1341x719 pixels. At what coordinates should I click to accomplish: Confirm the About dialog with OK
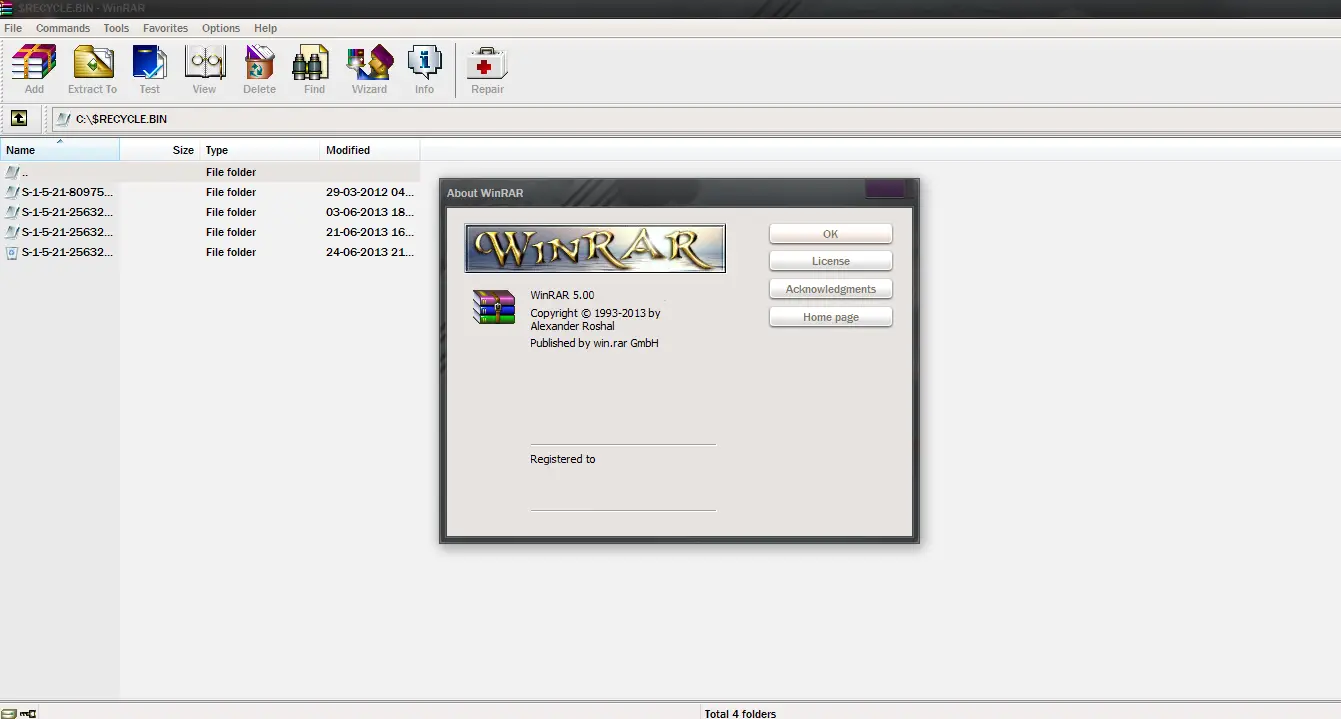(x=830, y=234)
